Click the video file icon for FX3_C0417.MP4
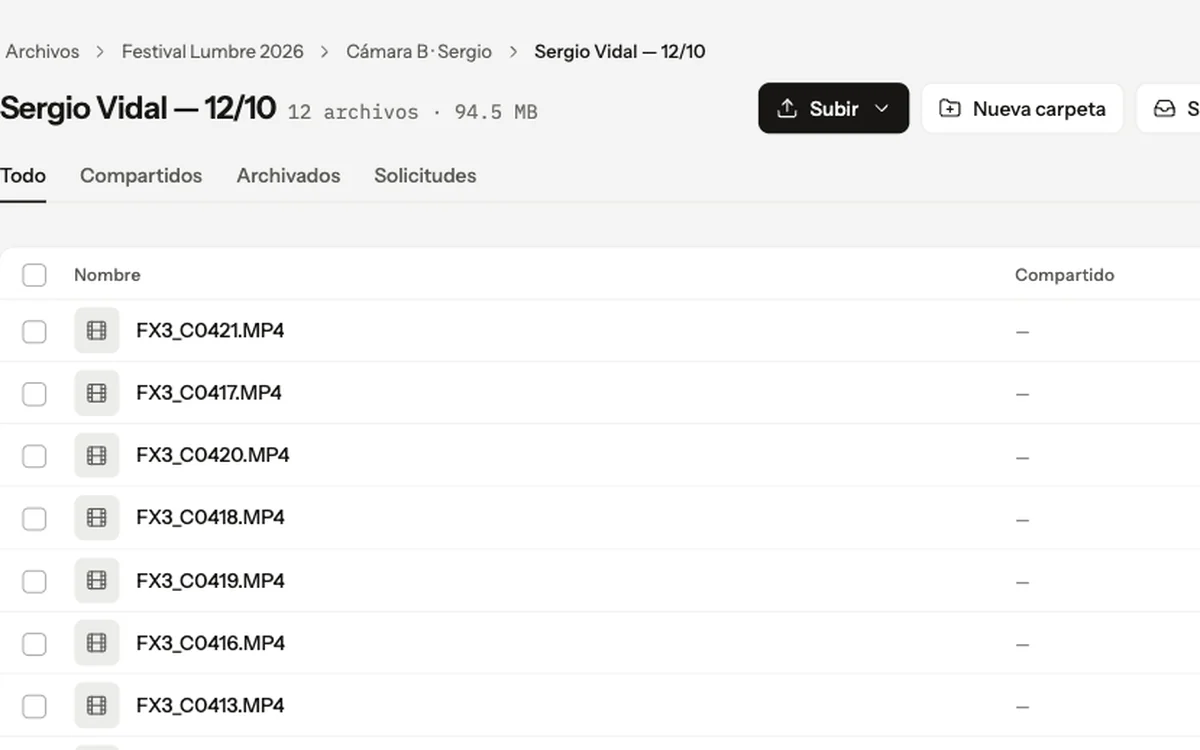 click(97, 393)
